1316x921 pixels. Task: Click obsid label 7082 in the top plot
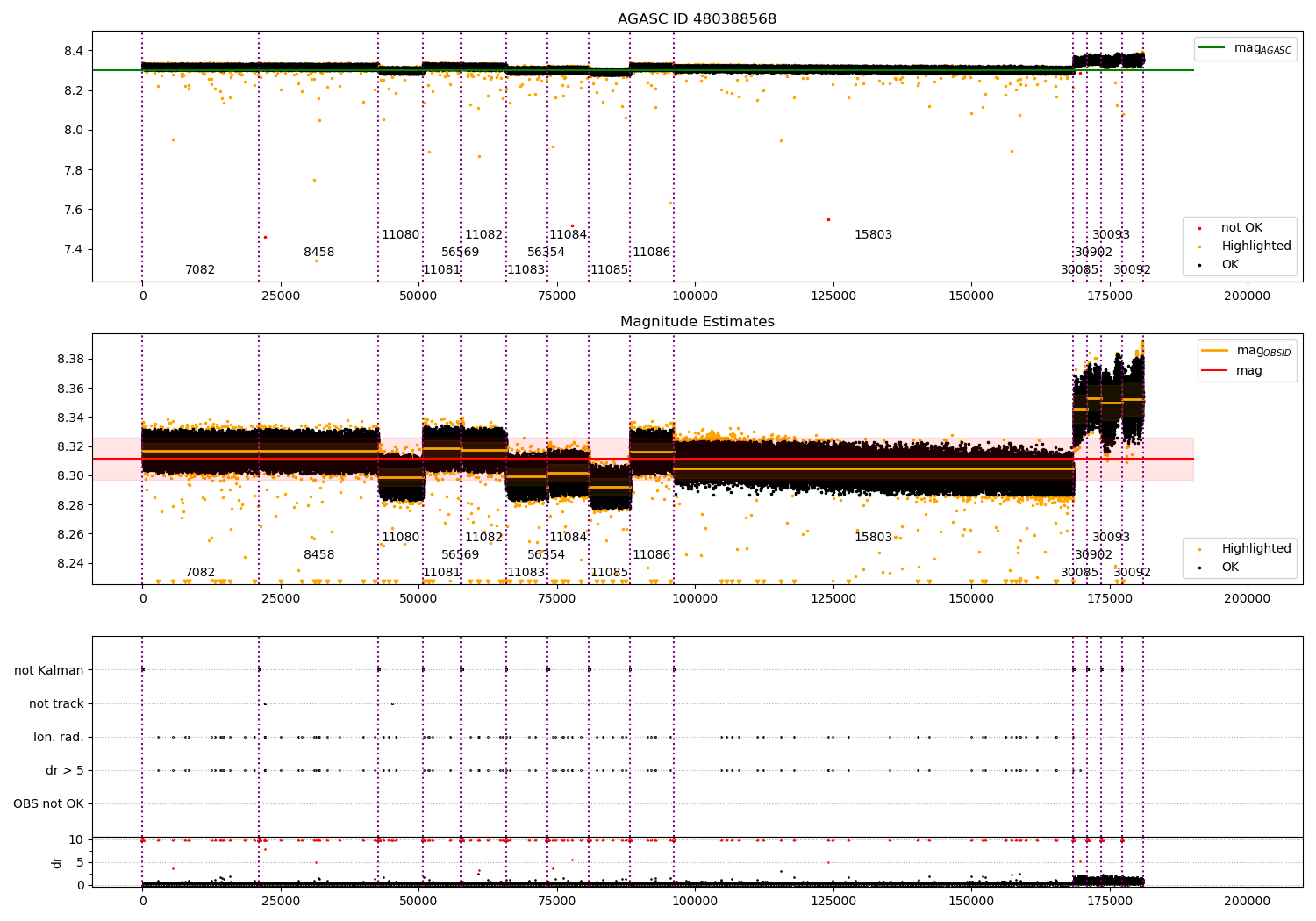[x=200, y=269]
